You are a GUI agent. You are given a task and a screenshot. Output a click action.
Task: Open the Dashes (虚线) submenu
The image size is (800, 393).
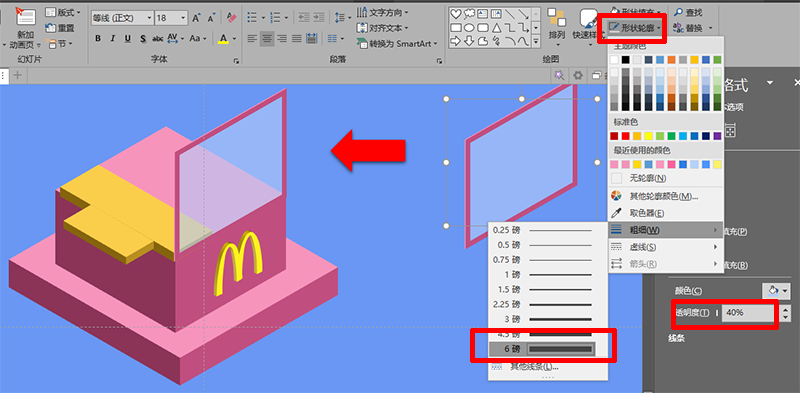666,247
